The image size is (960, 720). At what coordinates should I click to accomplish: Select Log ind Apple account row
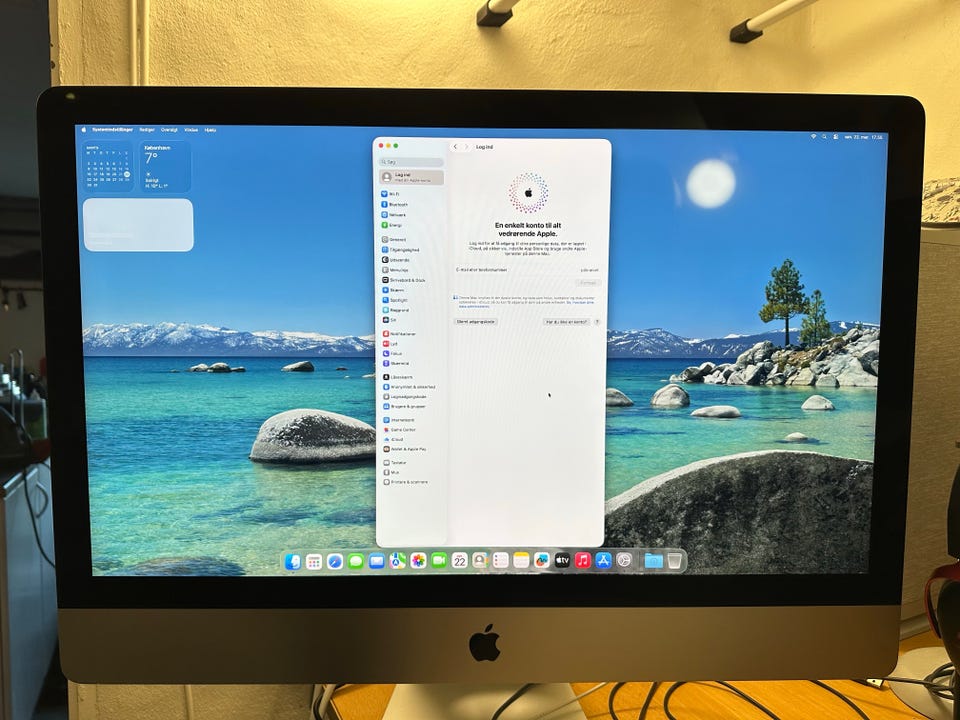pos(411,177)
